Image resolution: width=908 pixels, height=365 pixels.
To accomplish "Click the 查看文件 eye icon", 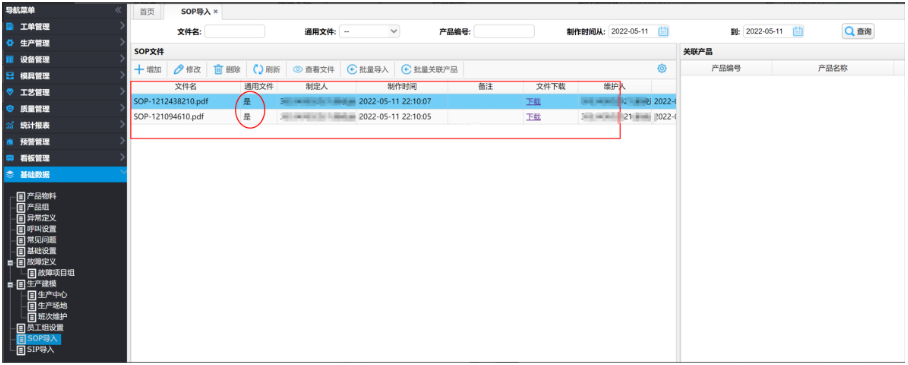I will pyautogui.click(x=298, y=70).
